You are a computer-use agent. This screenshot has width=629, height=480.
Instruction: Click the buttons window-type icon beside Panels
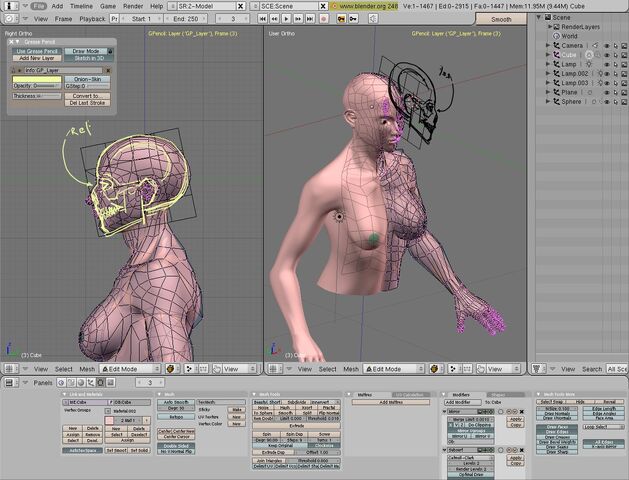coord(10,383)
